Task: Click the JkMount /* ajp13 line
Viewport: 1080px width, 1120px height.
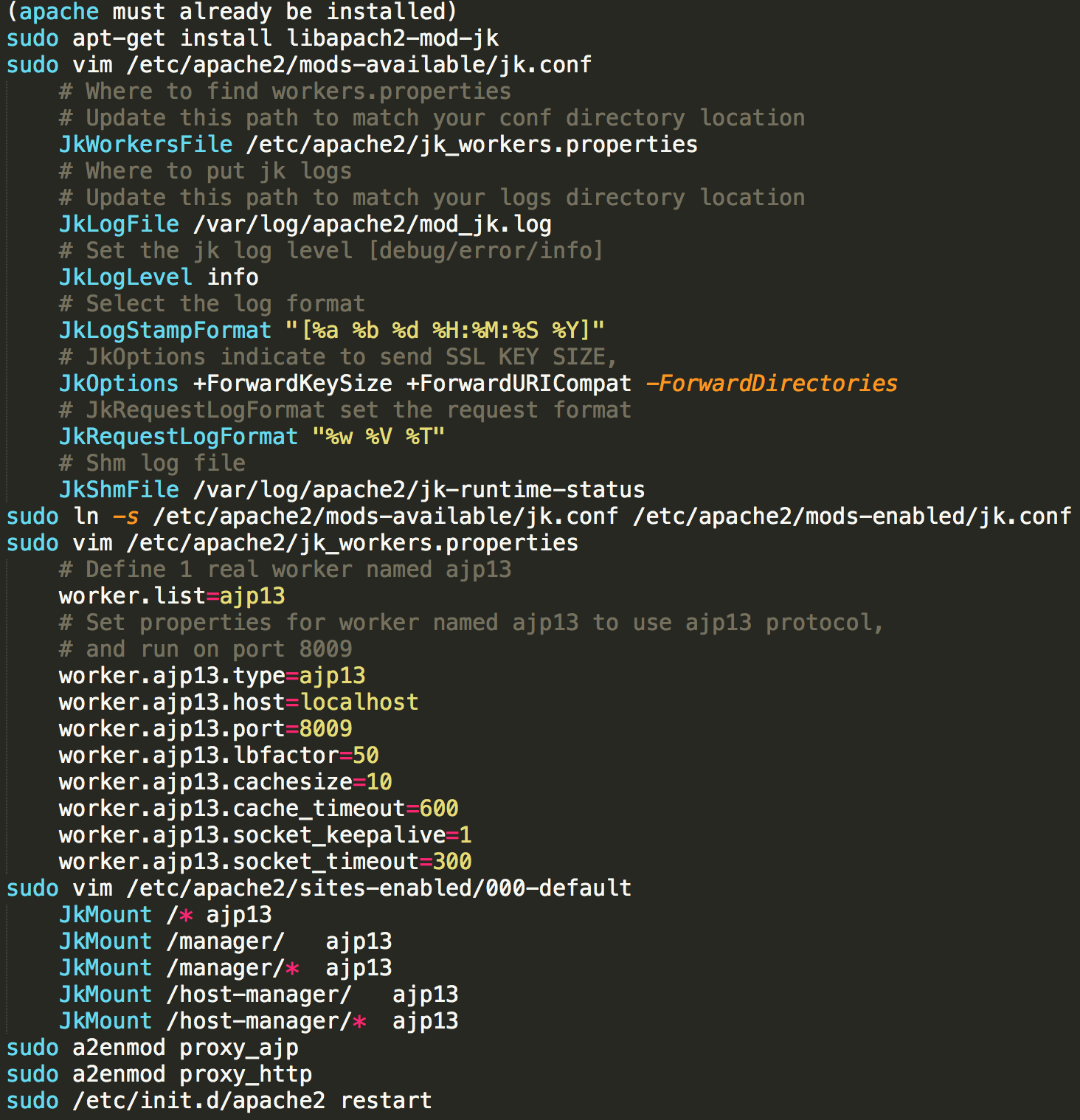Action: pyautogui.click(x=165, y=915)
